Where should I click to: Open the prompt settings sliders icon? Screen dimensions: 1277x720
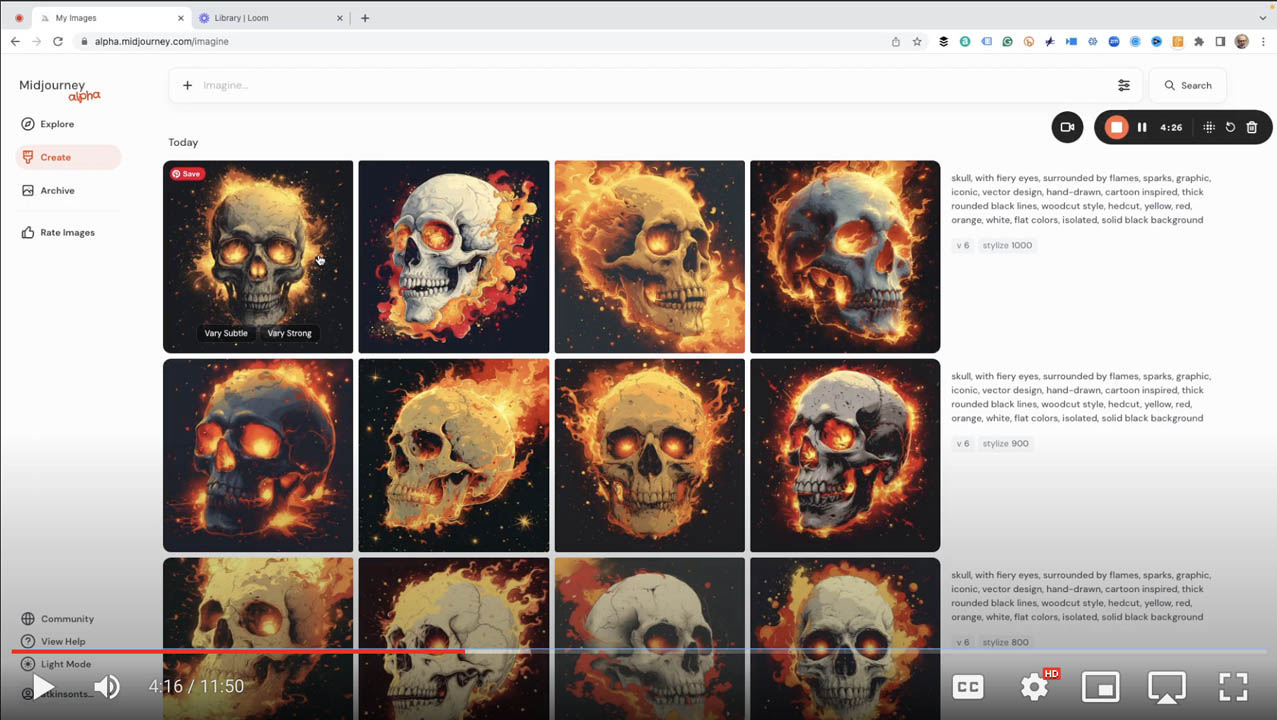click(1124, 85)
